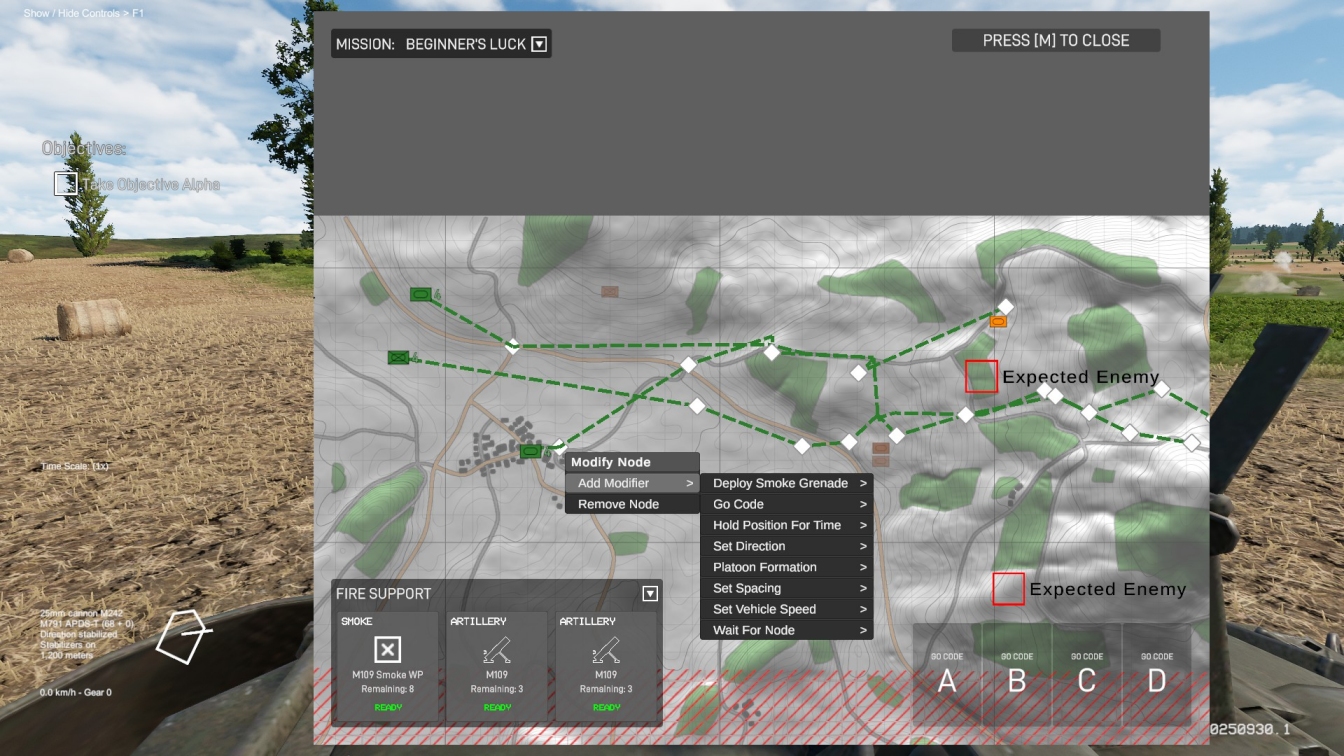Viewport: 1344px width, 756px height.
Task: Click the pentagon hull direction indicator
Action: tap(184, 636)
